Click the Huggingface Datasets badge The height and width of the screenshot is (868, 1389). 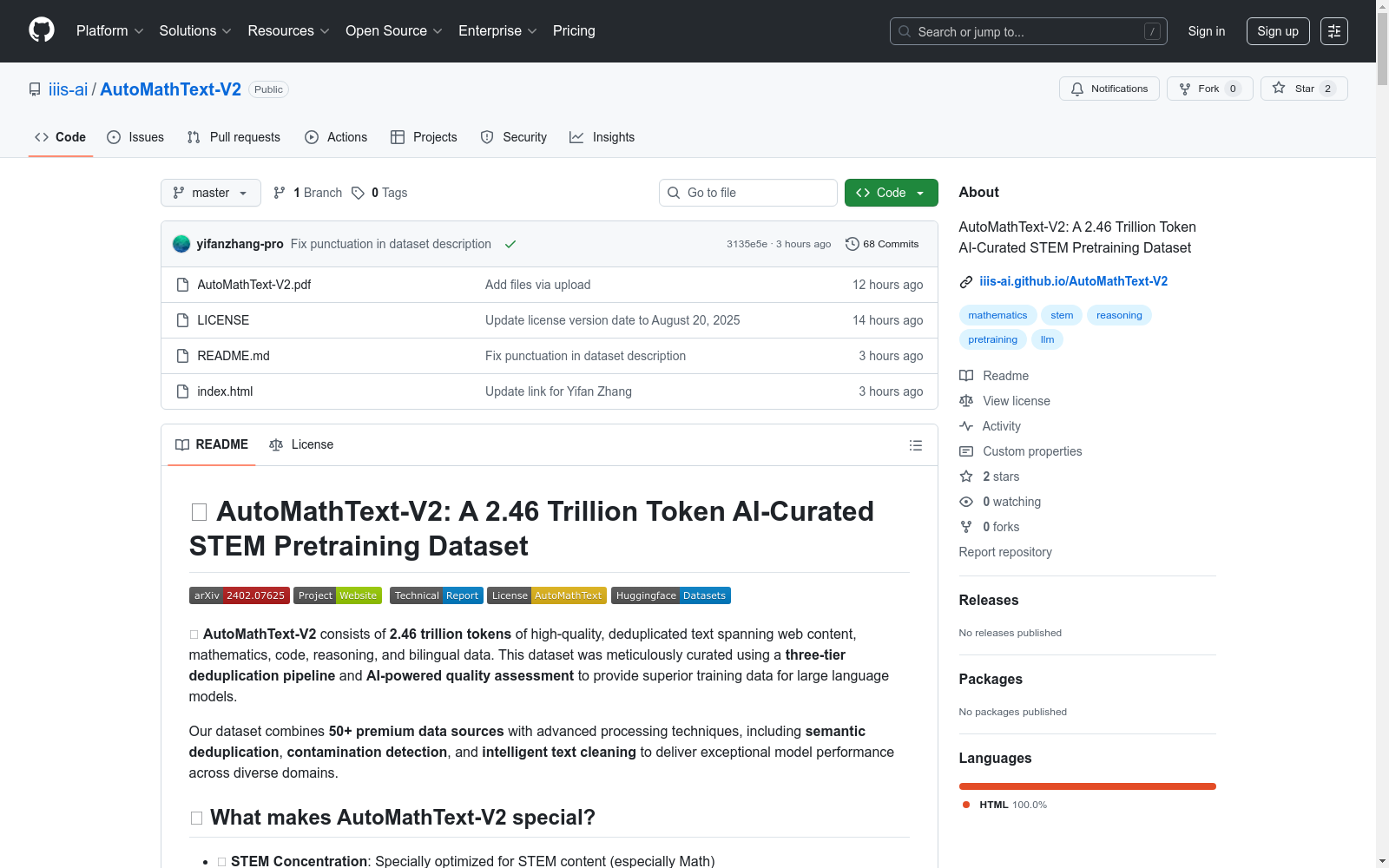pos(671,595)
